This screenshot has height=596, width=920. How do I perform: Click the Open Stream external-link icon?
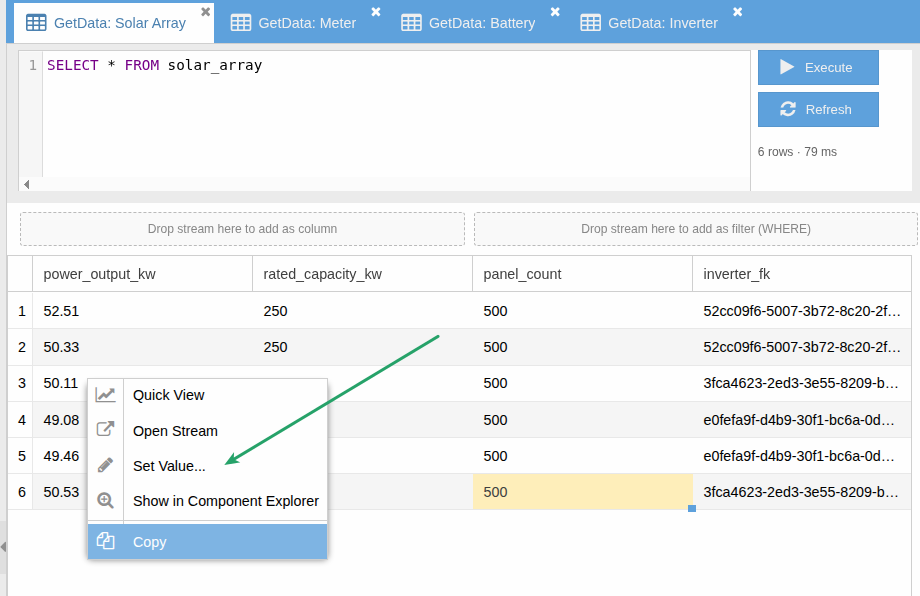click(106, 429)
